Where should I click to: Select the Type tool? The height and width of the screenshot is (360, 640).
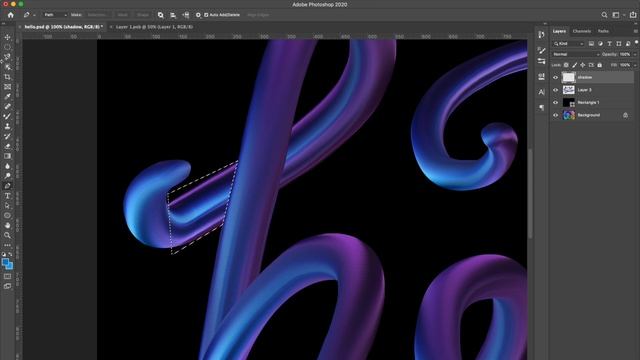[7, 196]
